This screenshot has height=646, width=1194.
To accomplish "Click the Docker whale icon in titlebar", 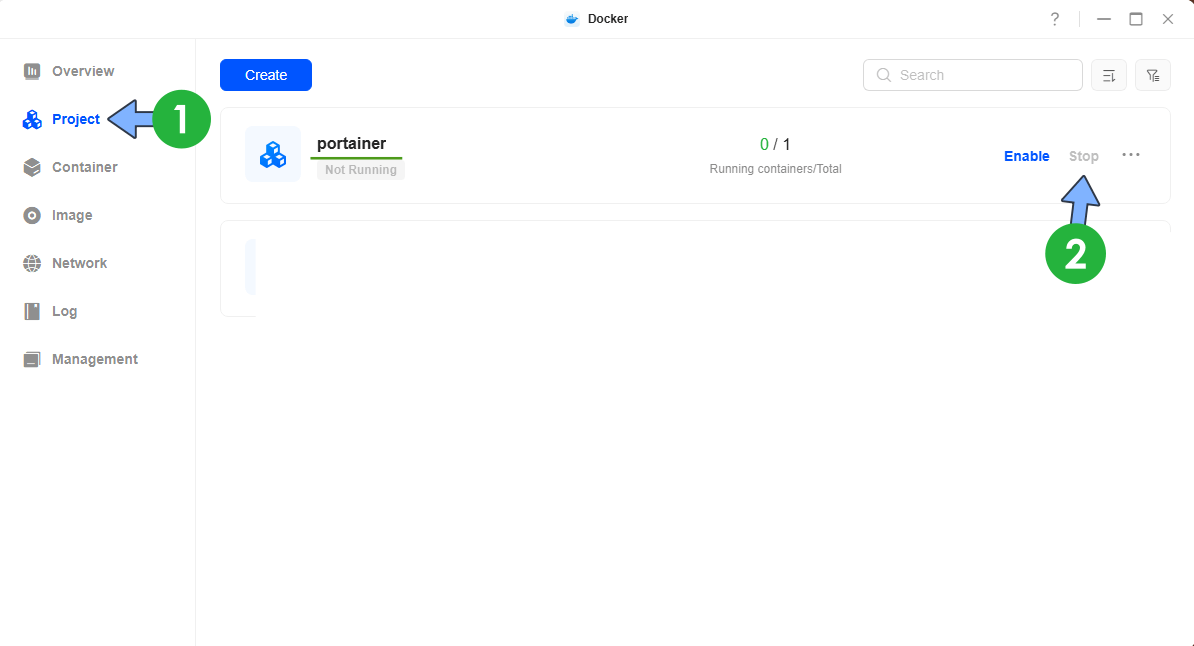I will [571, 18].
